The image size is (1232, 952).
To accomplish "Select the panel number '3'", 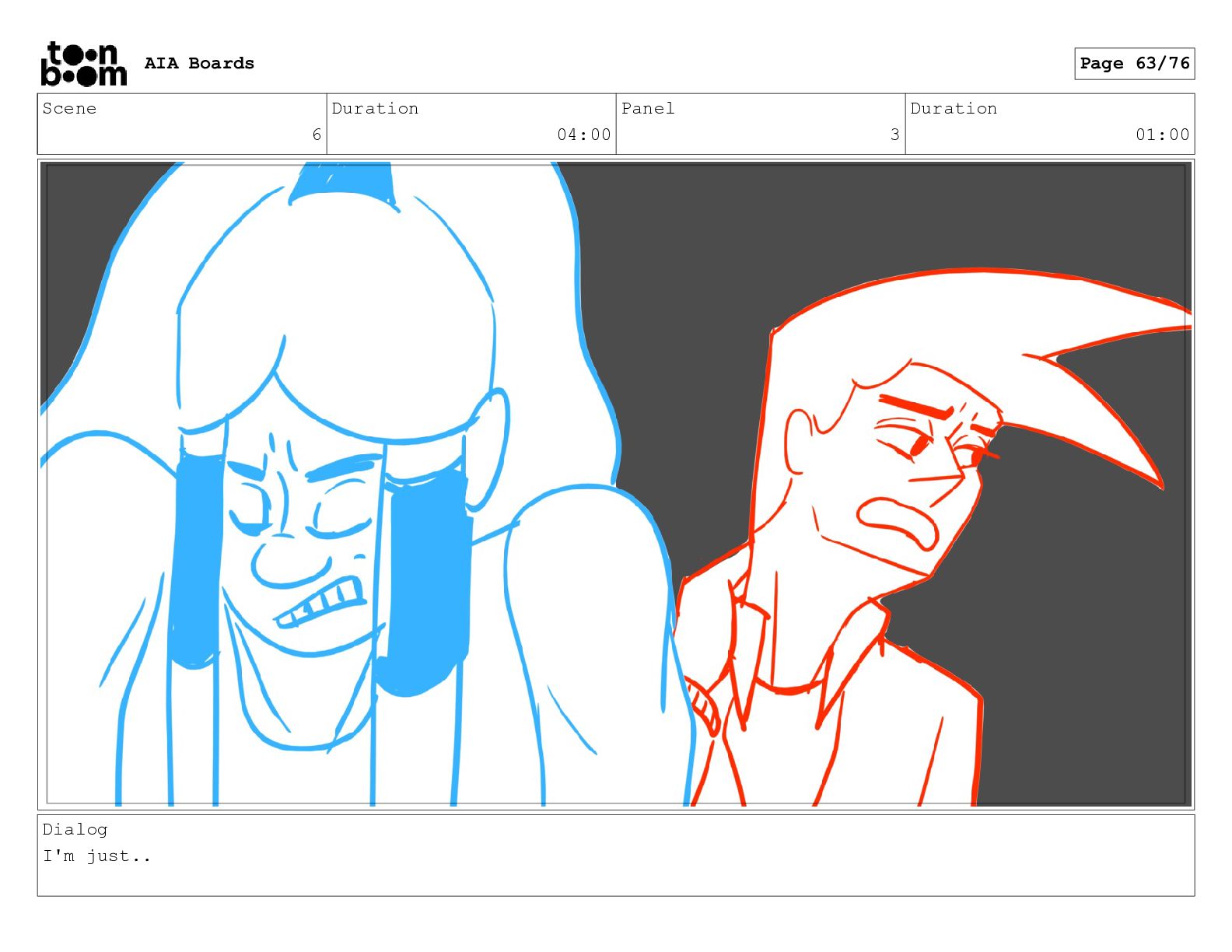I will (895, 135).
